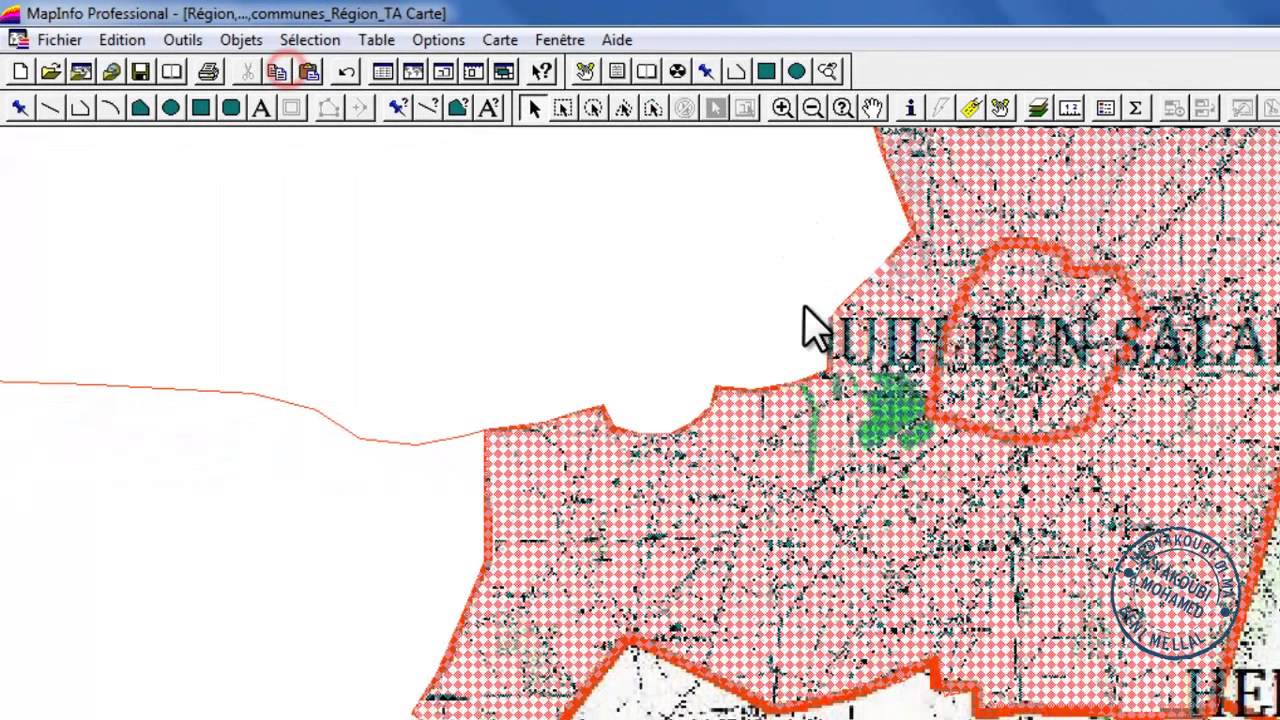Screen dimensions: 1280x720
Task: Click the Open table folder icon
Action: click(51, 71)
